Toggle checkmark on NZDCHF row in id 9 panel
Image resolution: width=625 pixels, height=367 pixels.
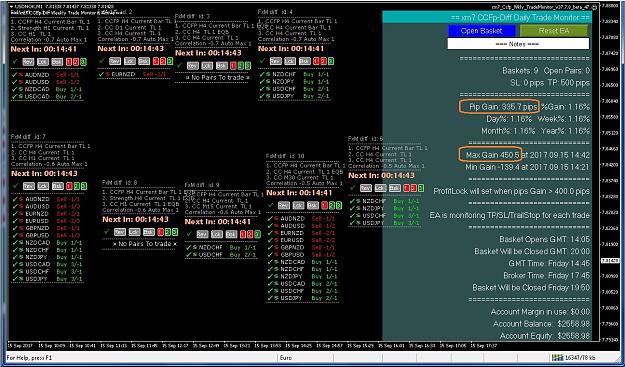(188, 247)
